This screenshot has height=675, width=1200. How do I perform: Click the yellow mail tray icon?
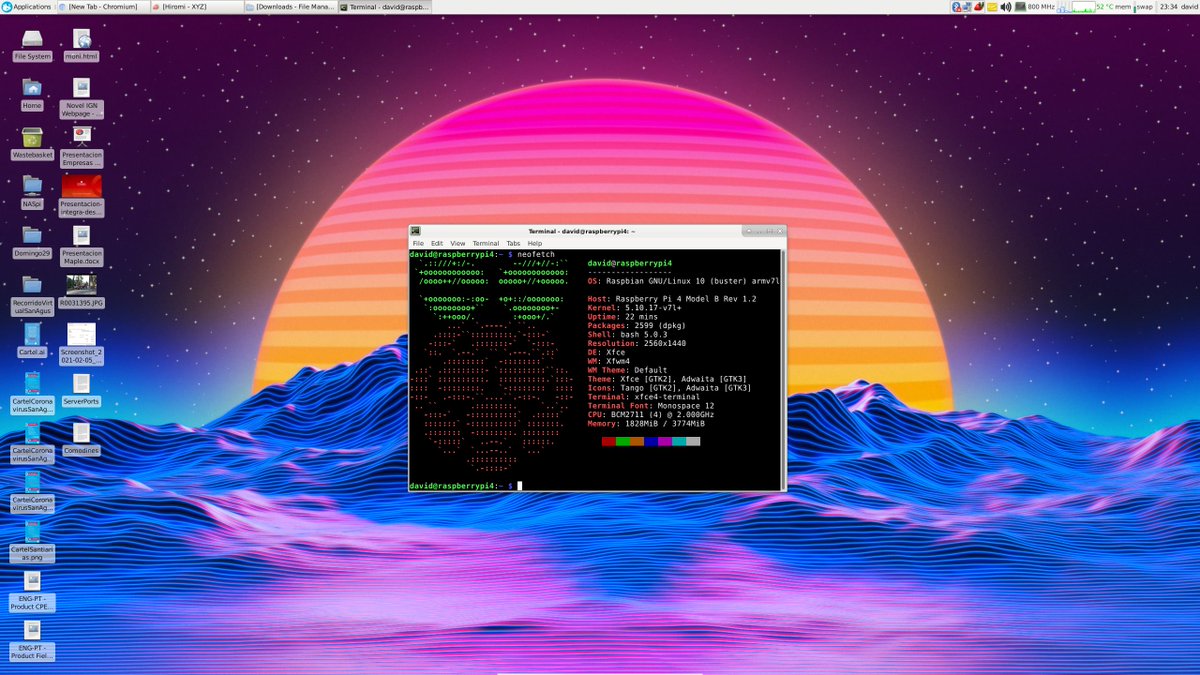(x=992, y=6)
